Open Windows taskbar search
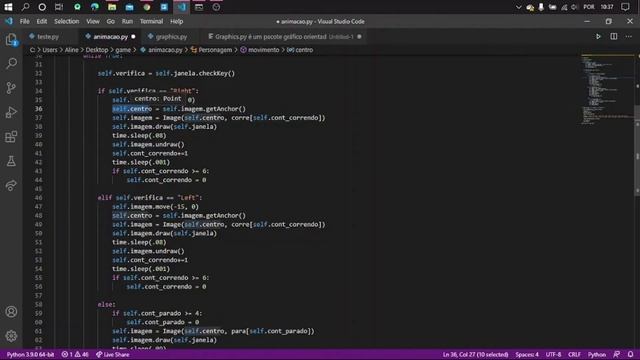Viewport: 640px width, 360px height. [x=25, y=7]
